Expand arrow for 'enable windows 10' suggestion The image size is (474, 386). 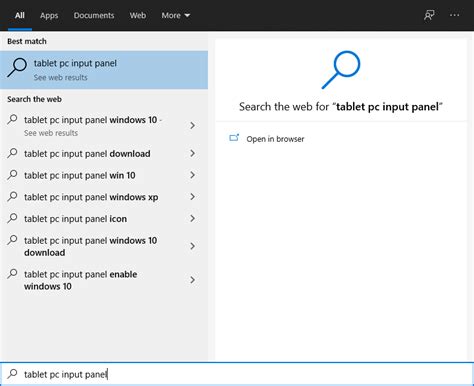tap(192, 280)
